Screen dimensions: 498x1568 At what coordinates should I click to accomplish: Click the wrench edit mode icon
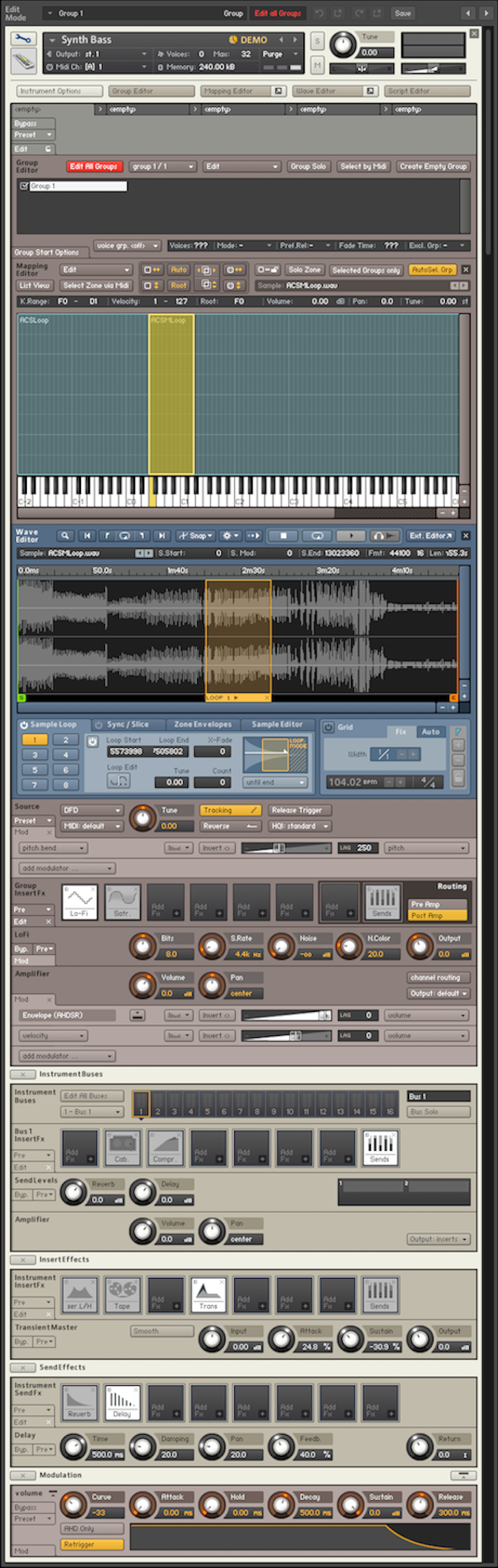pyautogui.click(x=23, y=39)
